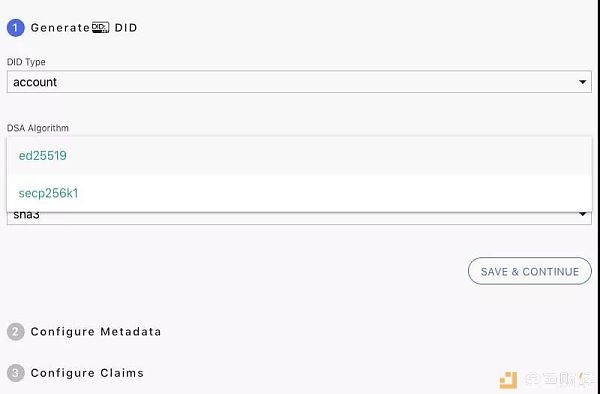
Task: Click the 'account' value in DID Type field
Action: click(x=35, y=82)
